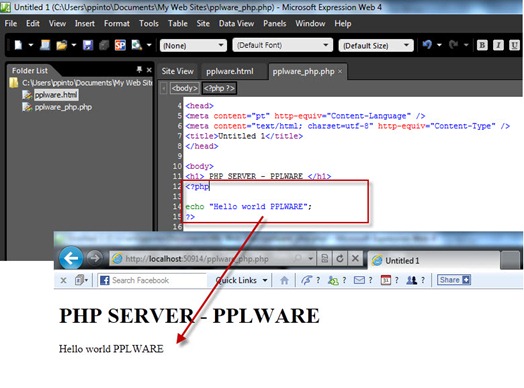Switch to the pplware.html tab

(x=230, y=72)
